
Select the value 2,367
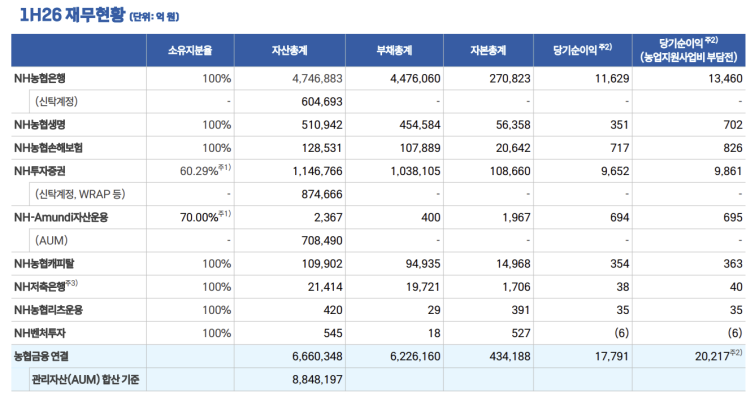(x=328, y=217)
